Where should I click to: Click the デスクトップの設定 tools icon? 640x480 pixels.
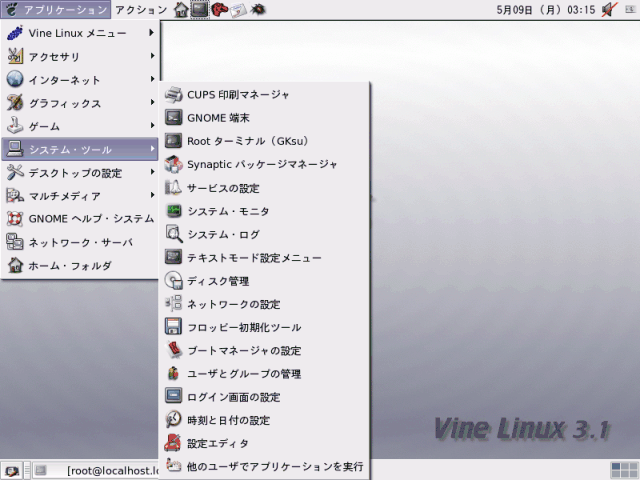pos(15,172)
